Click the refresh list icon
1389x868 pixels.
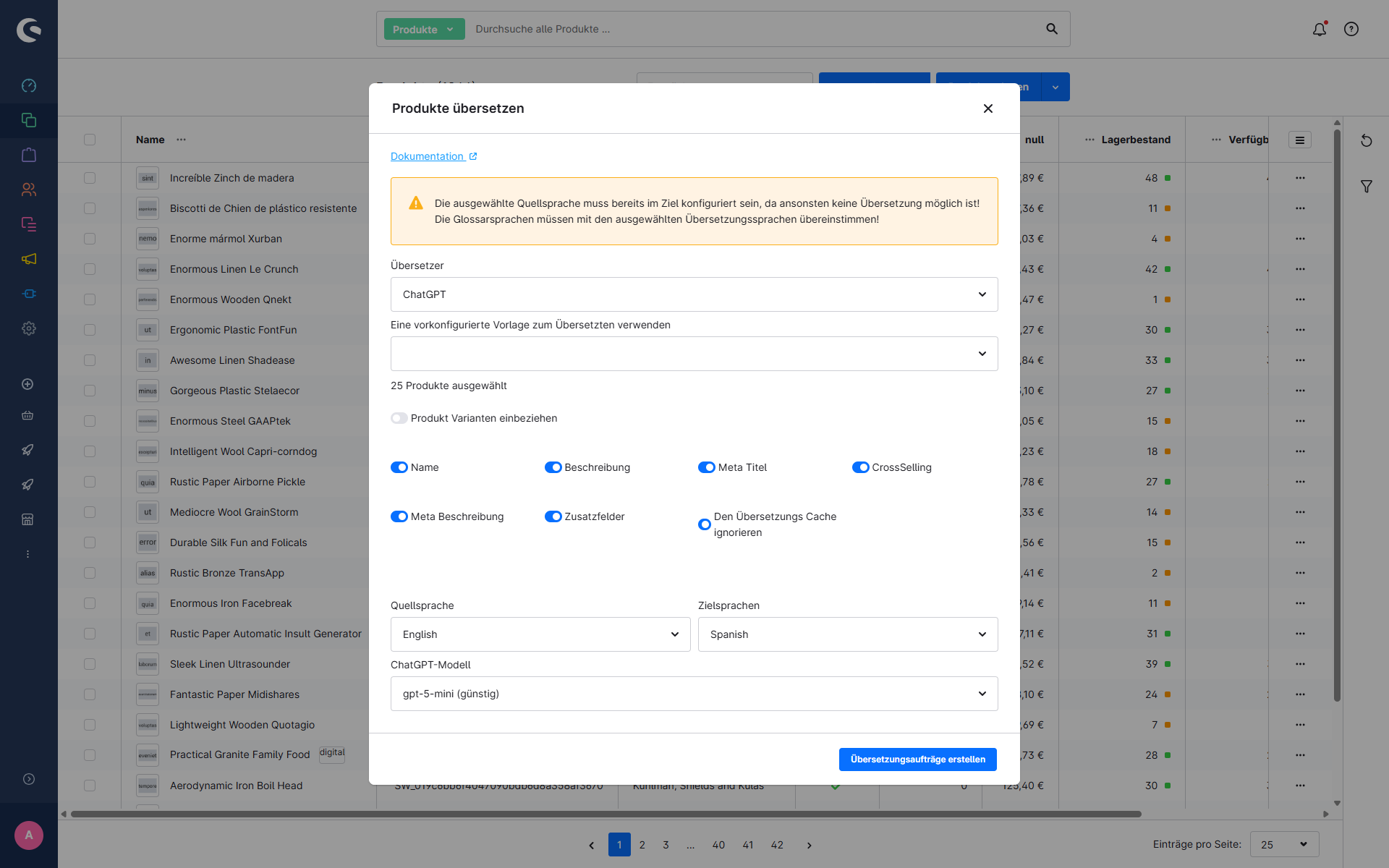click(1367, 140)
